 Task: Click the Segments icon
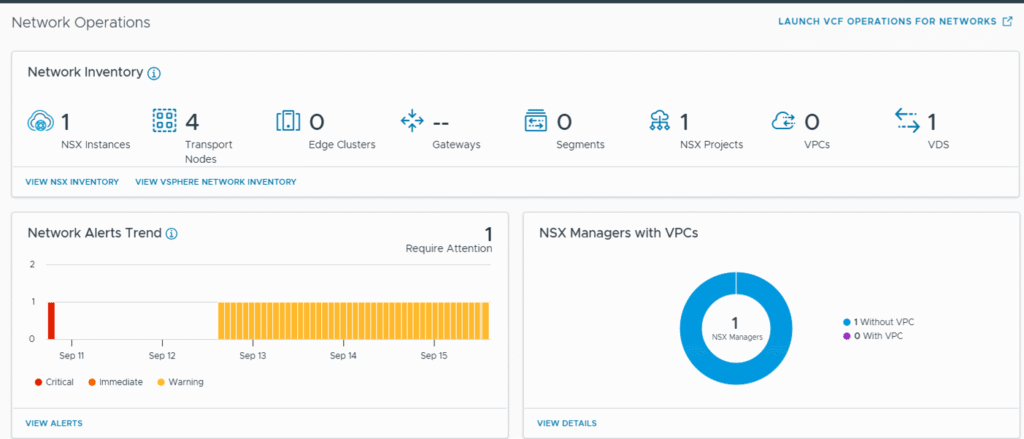(x=536, y=122)
